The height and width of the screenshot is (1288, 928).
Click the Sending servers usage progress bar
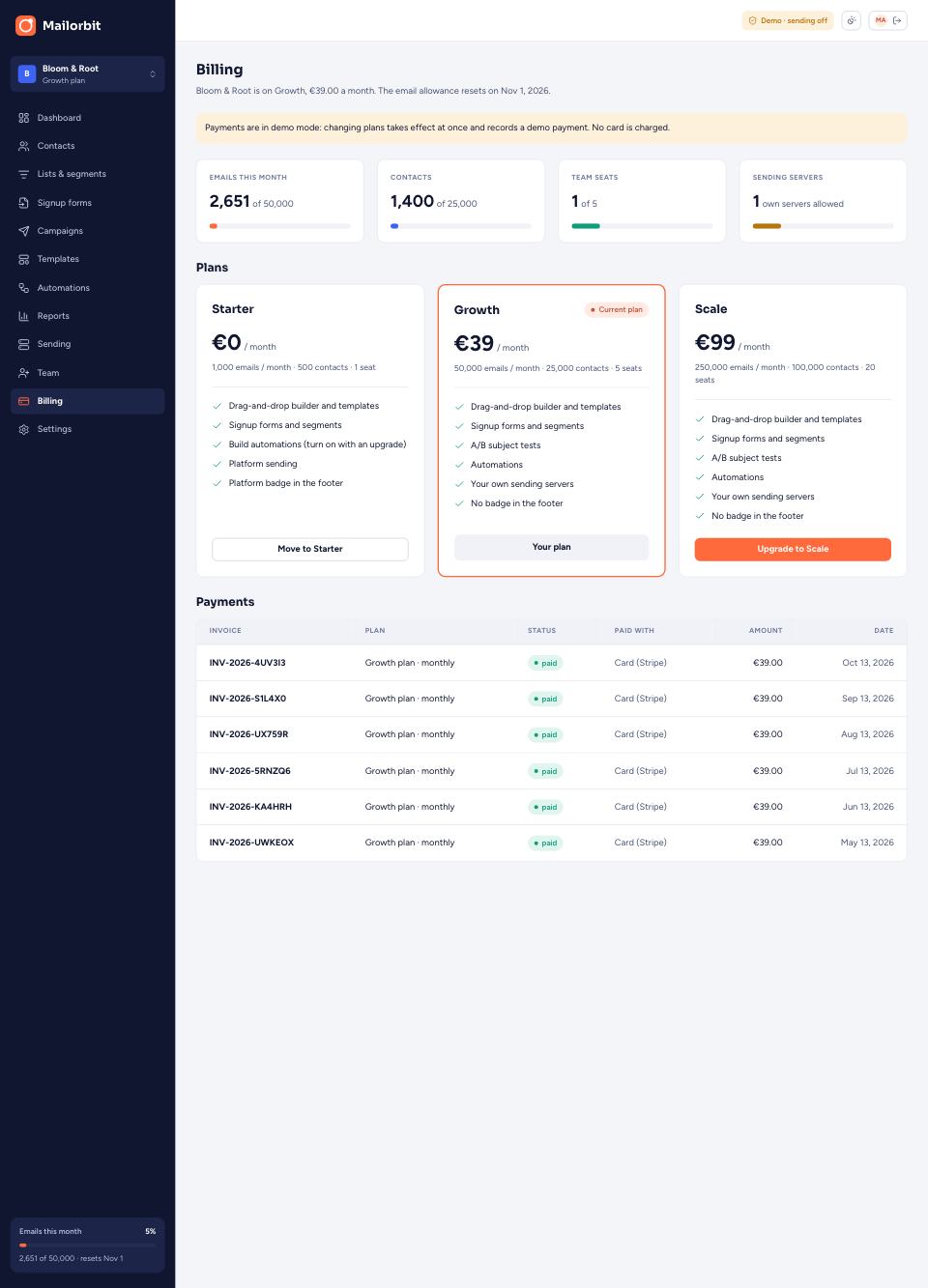click(823, 226)
